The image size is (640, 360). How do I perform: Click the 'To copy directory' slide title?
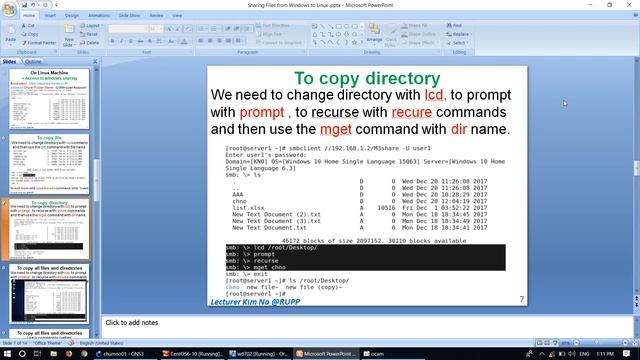(x=367, y=78)
